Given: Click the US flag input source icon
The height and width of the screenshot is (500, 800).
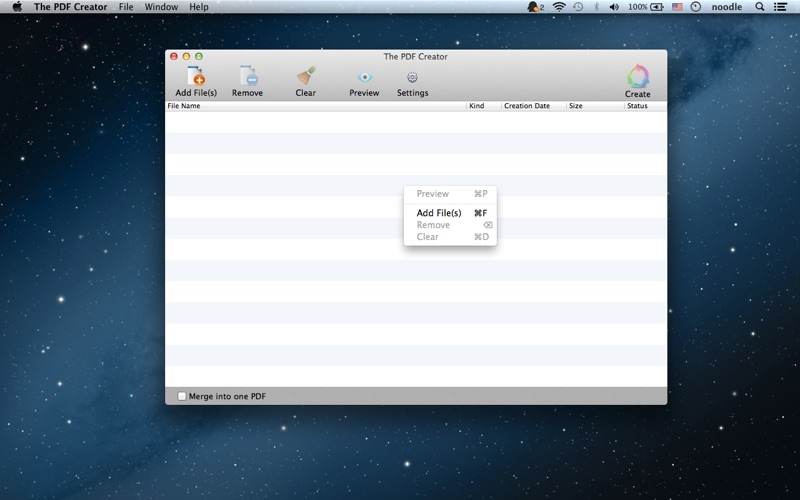Looking at the screenshot, I should pyautogui.click(x=677, y=7).
